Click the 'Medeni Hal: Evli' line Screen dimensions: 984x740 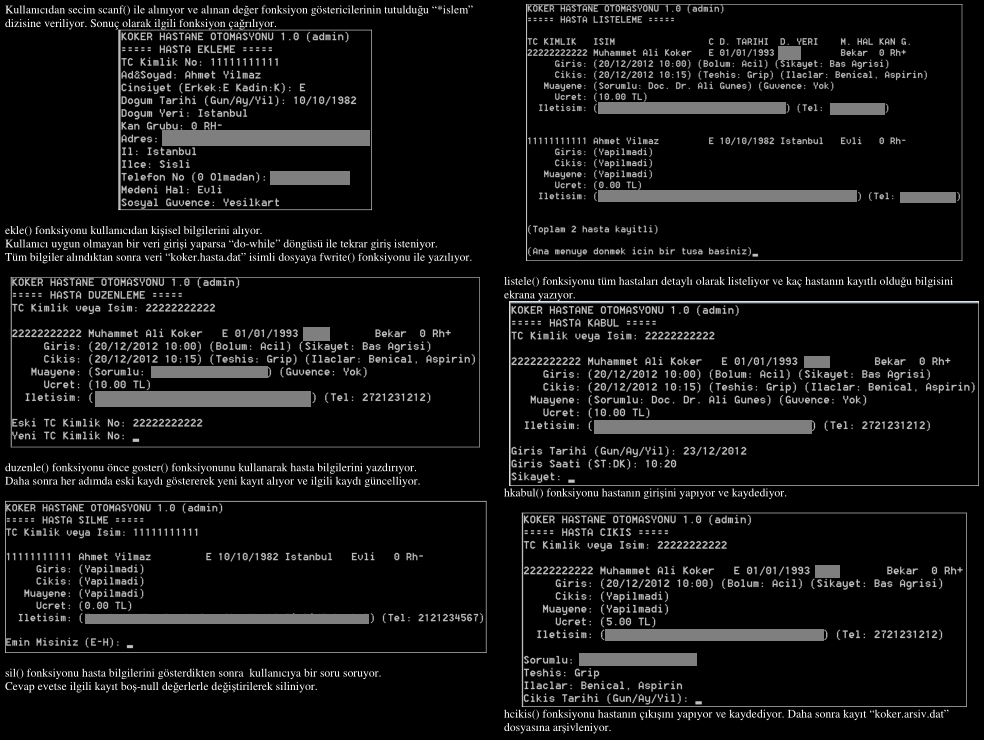point(171,190)
